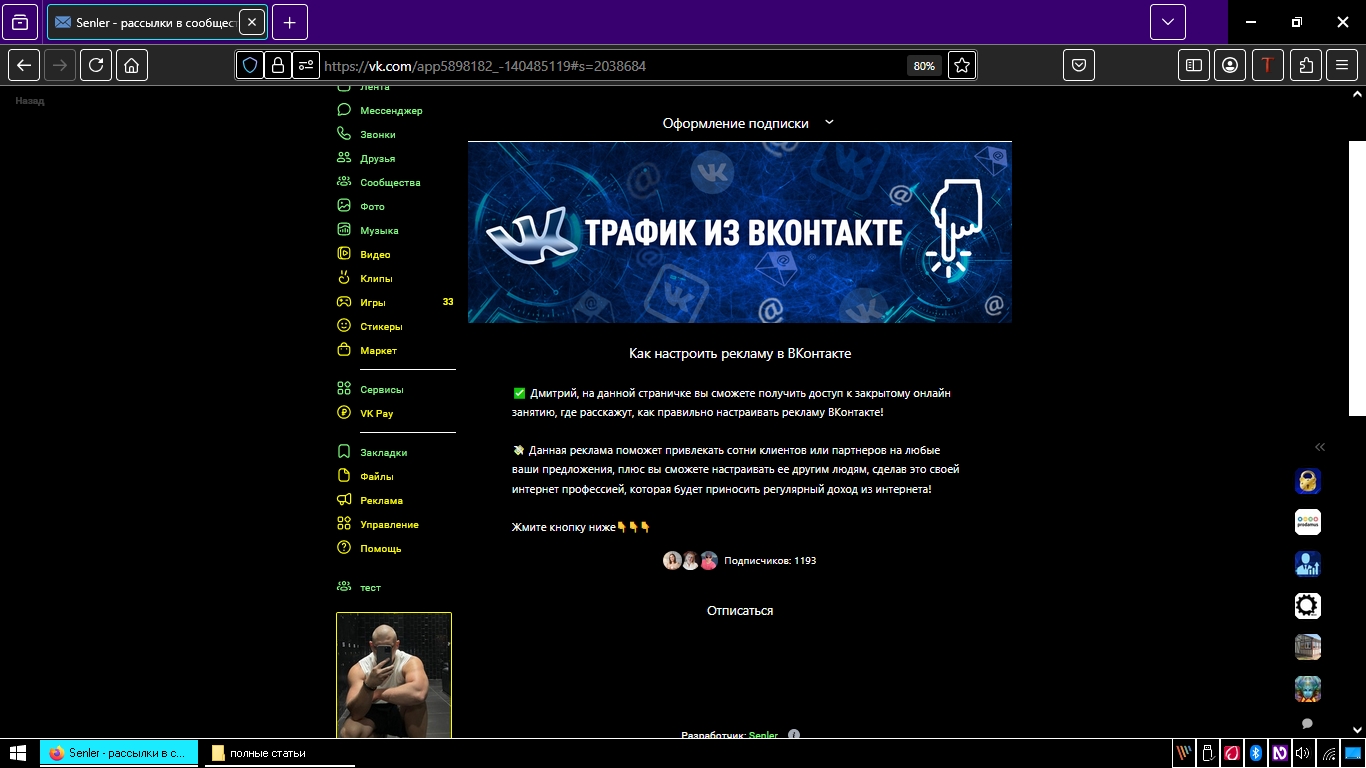Open the profile photo thumbnail
Screen dimensions: 1366x768
394,676
